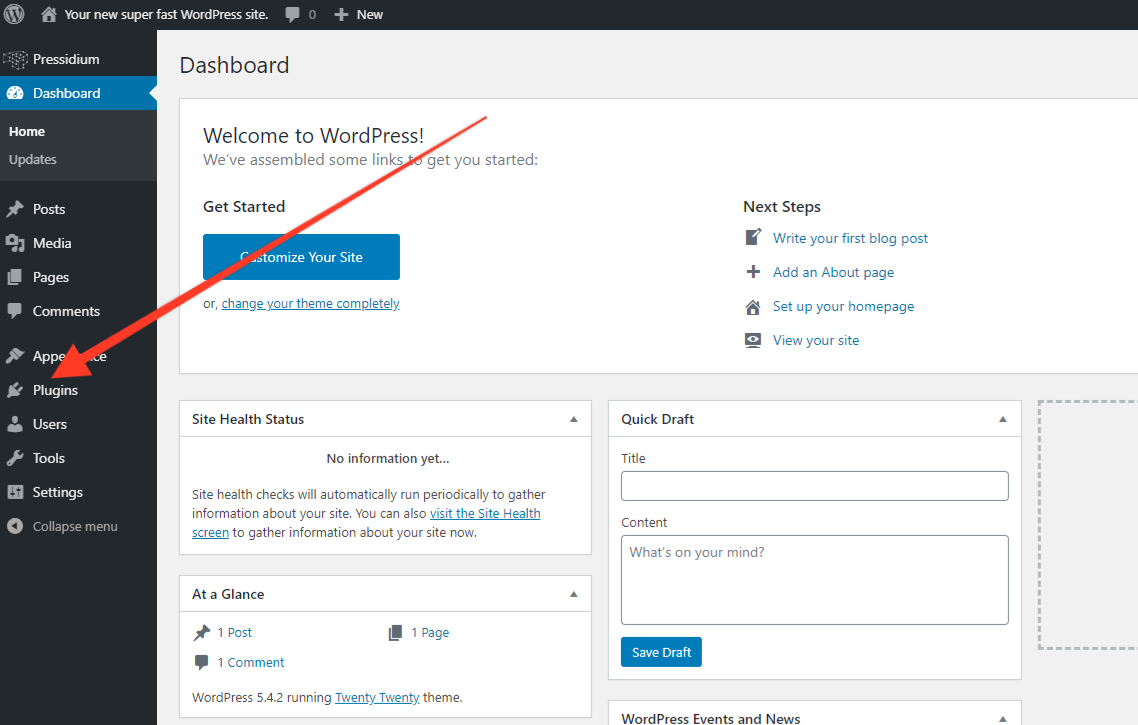Screen dimensions: 1138x725
Task: Click the Settings sliders icon
Action: [x=15, y=492]
